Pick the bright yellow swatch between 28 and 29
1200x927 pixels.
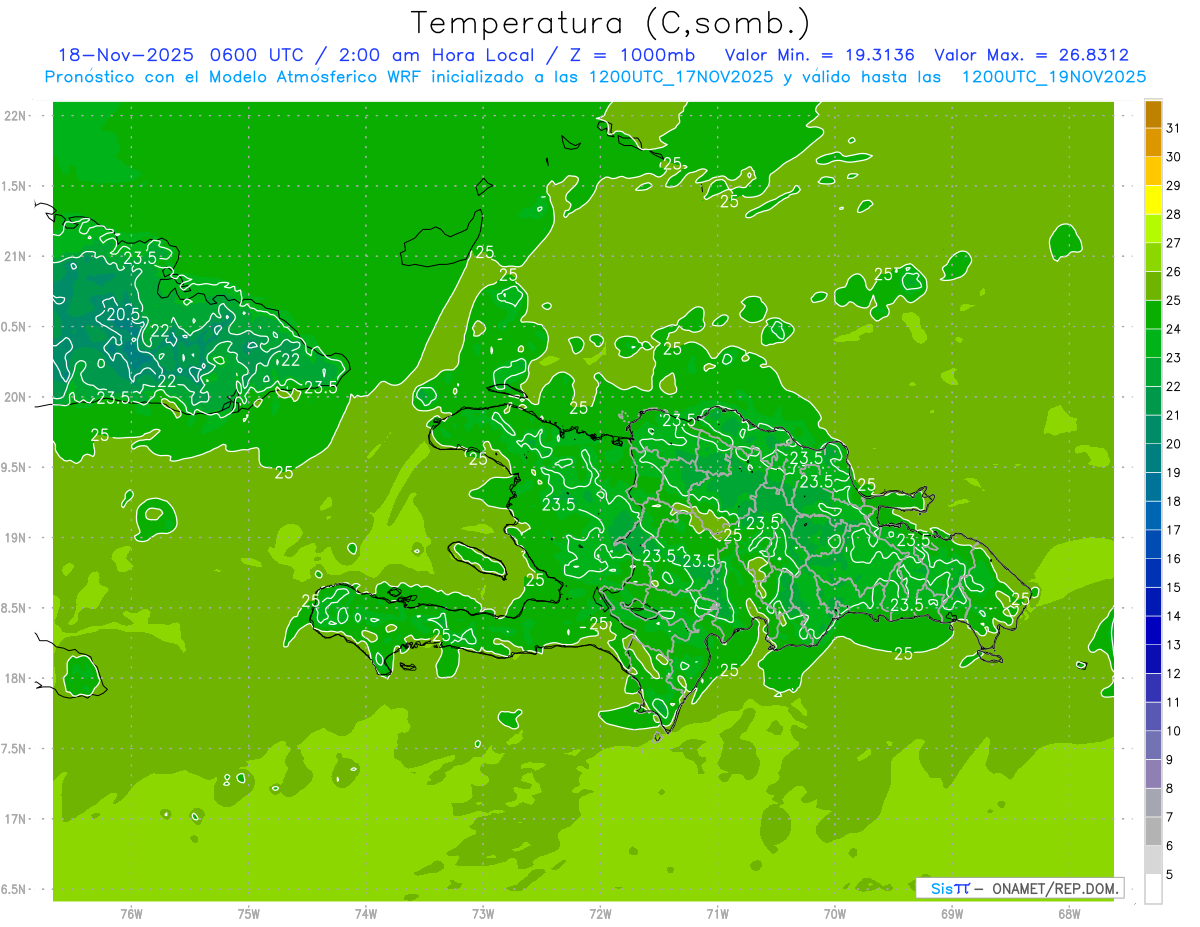(x=1153, y=200)
